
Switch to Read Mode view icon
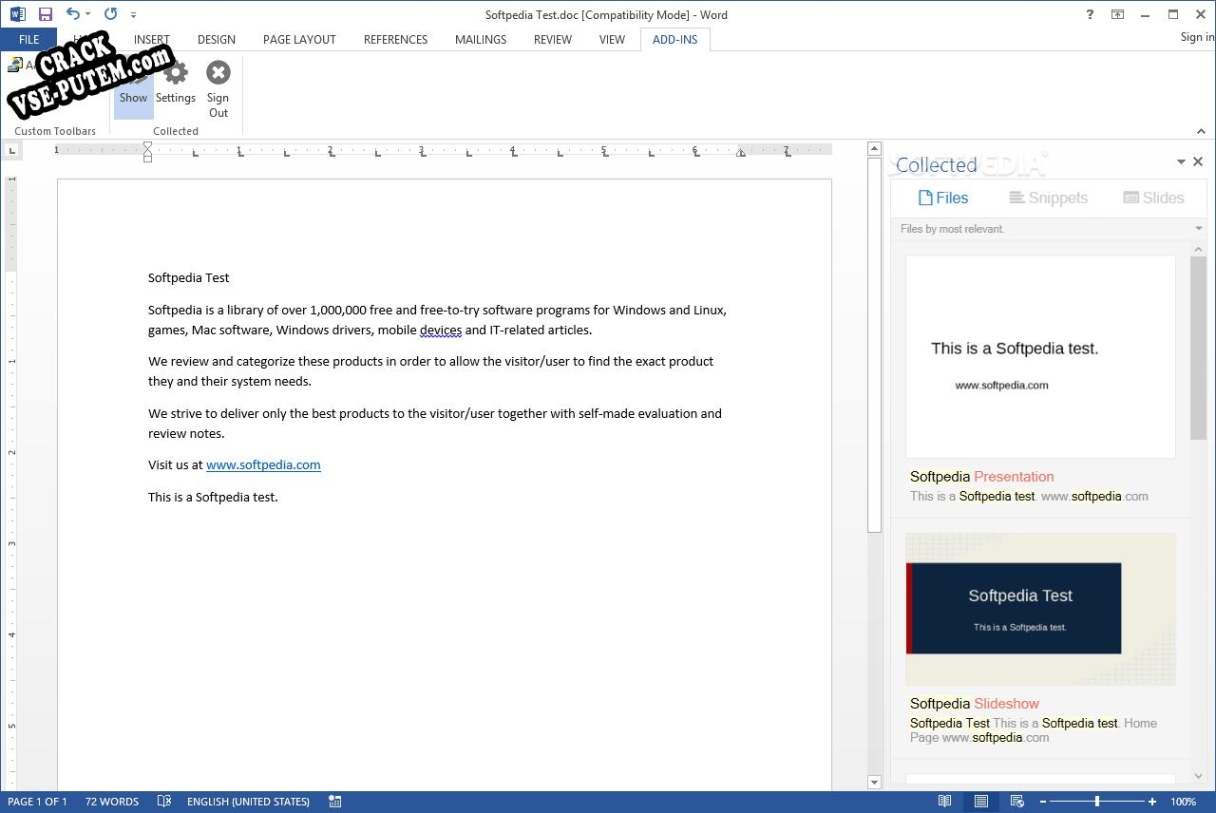[x=945, y=802]
